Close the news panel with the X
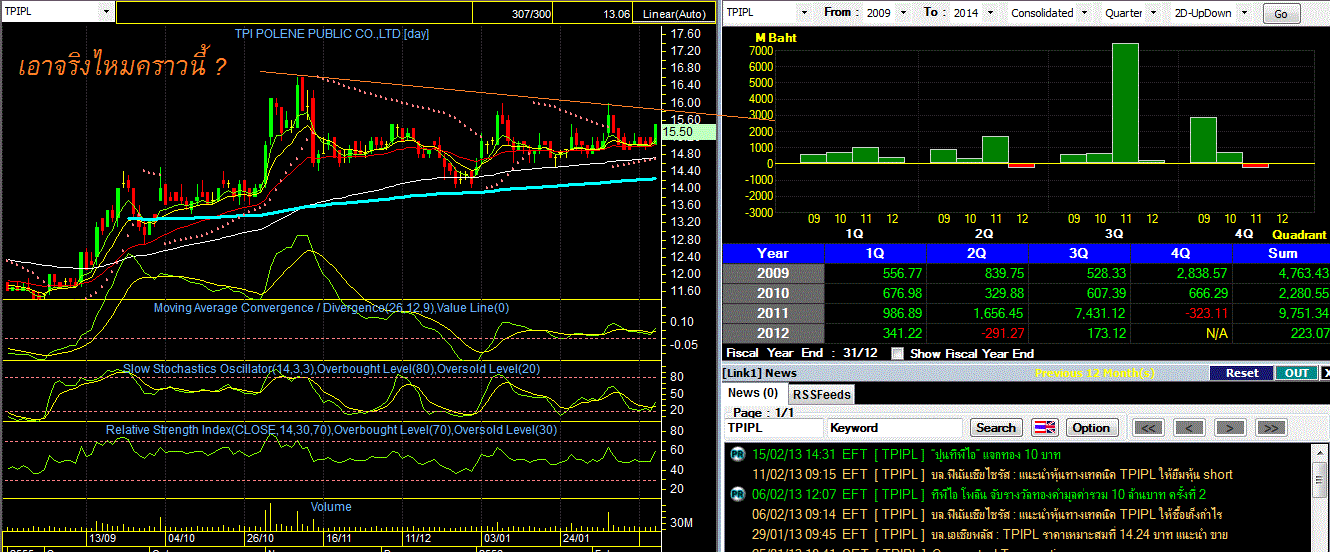1330x552 pixels. point(1325,373)
